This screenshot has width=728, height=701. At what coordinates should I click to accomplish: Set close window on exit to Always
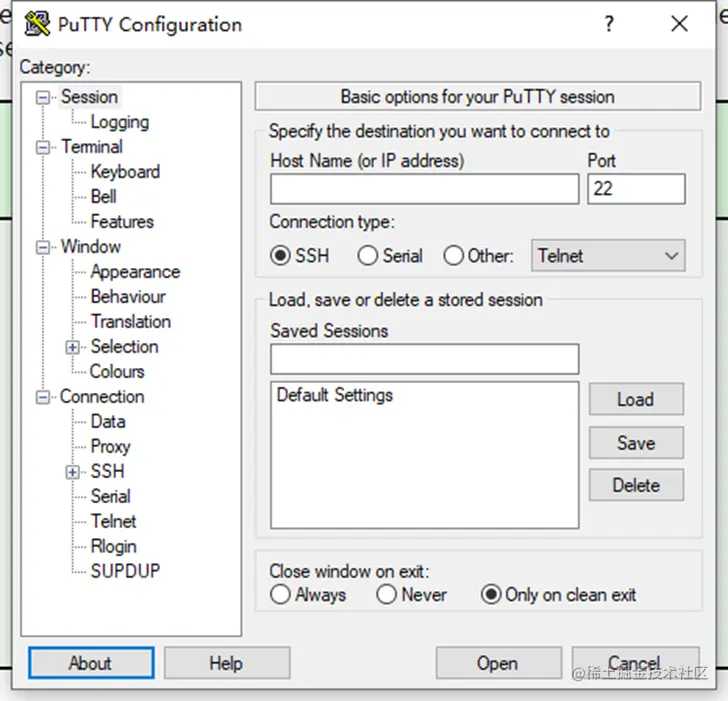(x=280, y=595)
